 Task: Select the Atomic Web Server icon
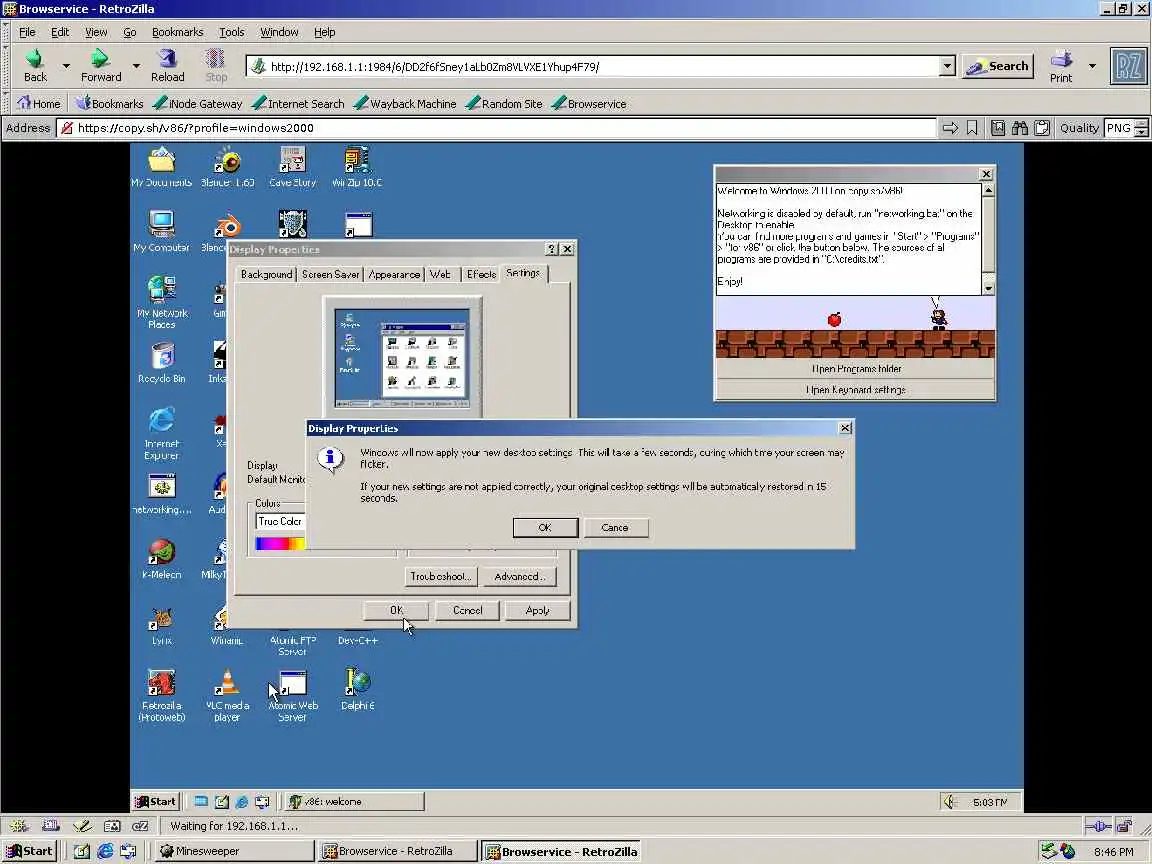292,695
